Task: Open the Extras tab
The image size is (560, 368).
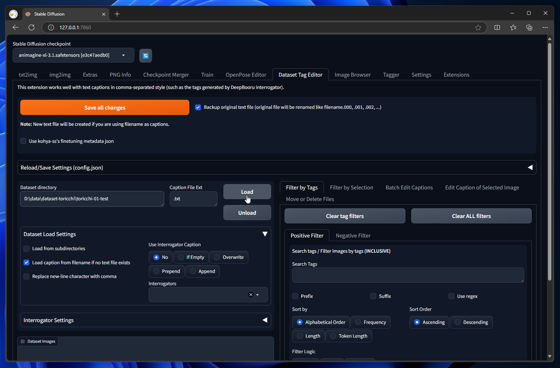Action: coord(90,75)
